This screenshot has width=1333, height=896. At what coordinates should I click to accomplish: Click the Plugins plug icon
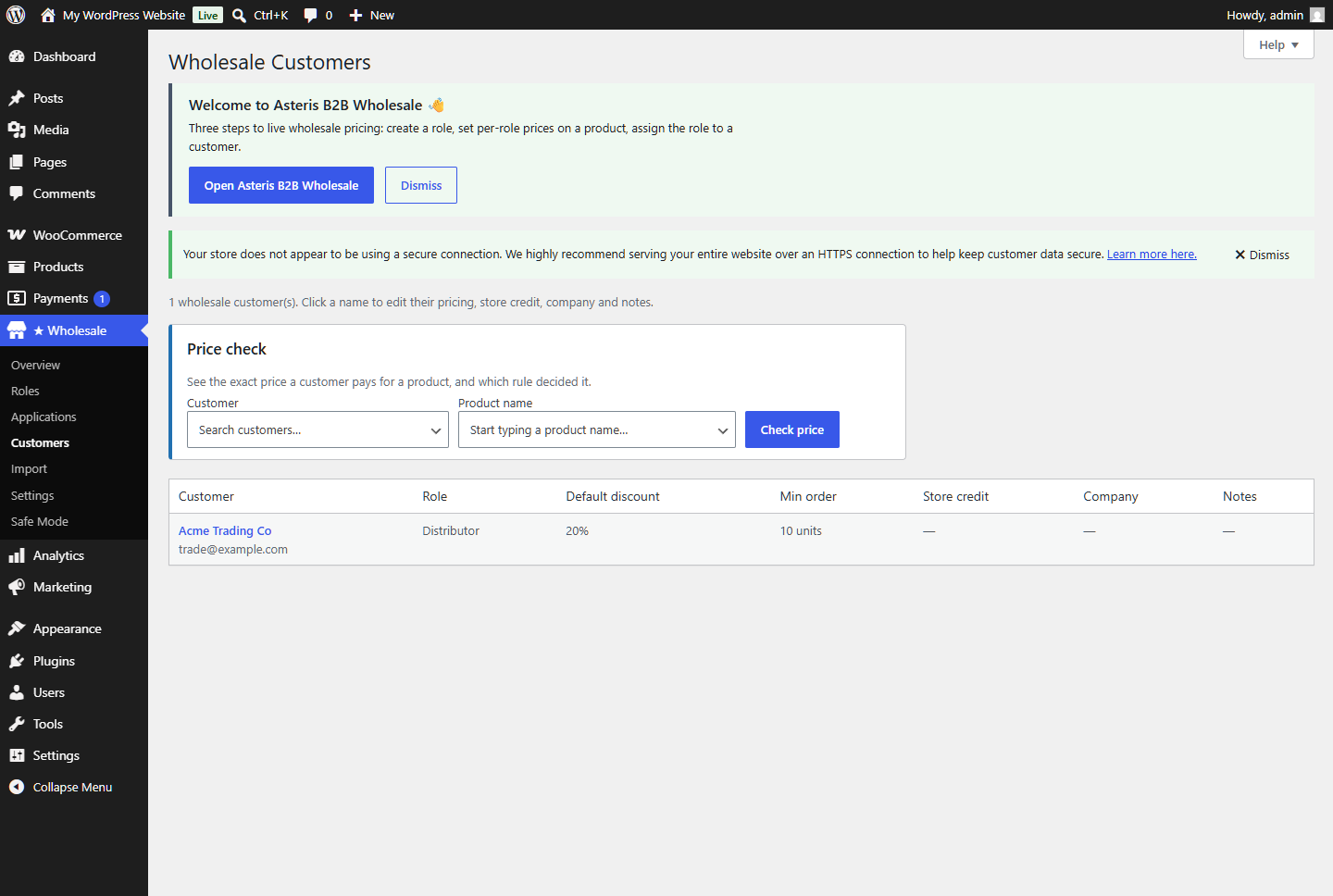(x=17, y=661)
